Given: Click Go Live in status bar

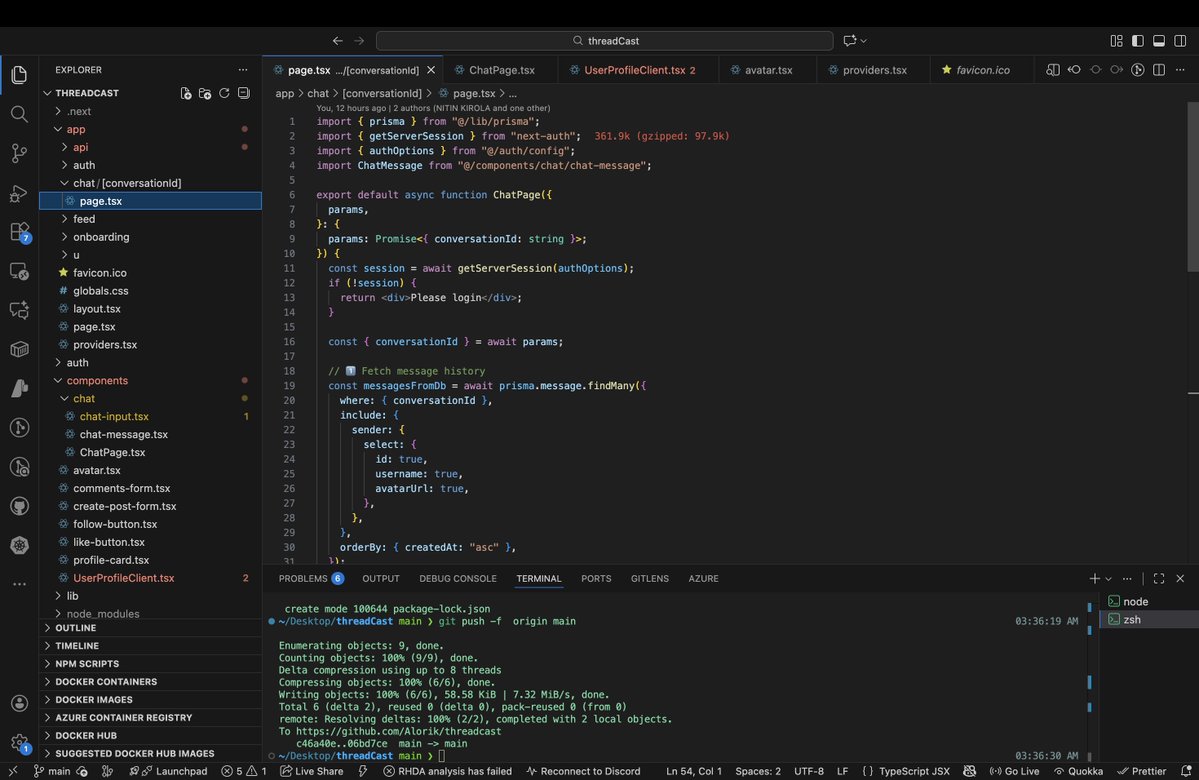Looking at the screenshot, I should coord(1014,771).
